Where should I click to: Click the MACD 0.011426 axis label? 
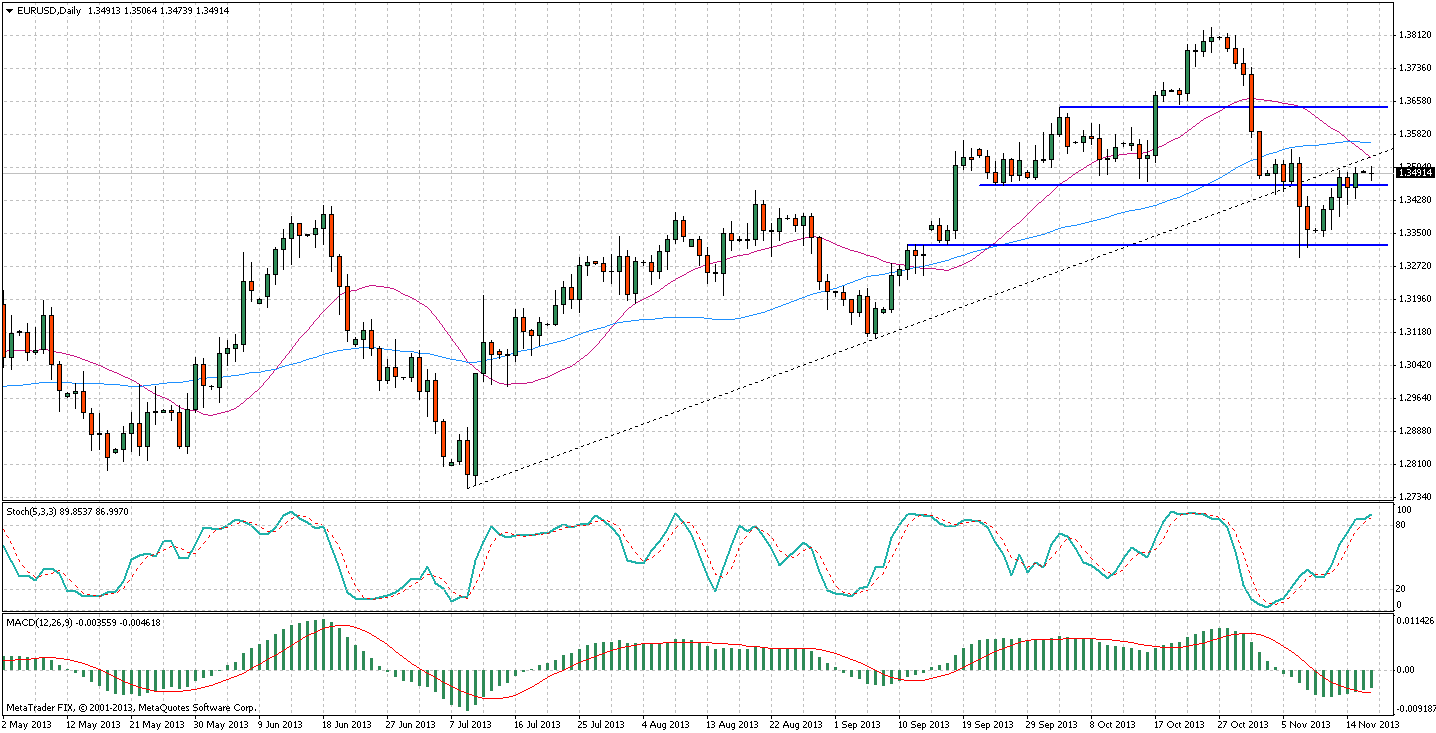pos(1414,622)
